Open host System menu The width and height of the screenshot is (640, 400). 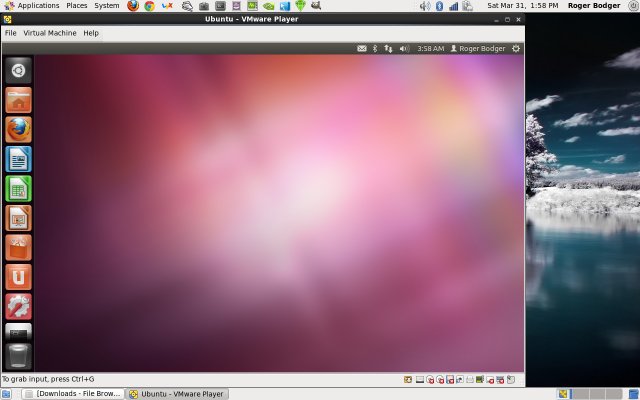coord(107,6)
